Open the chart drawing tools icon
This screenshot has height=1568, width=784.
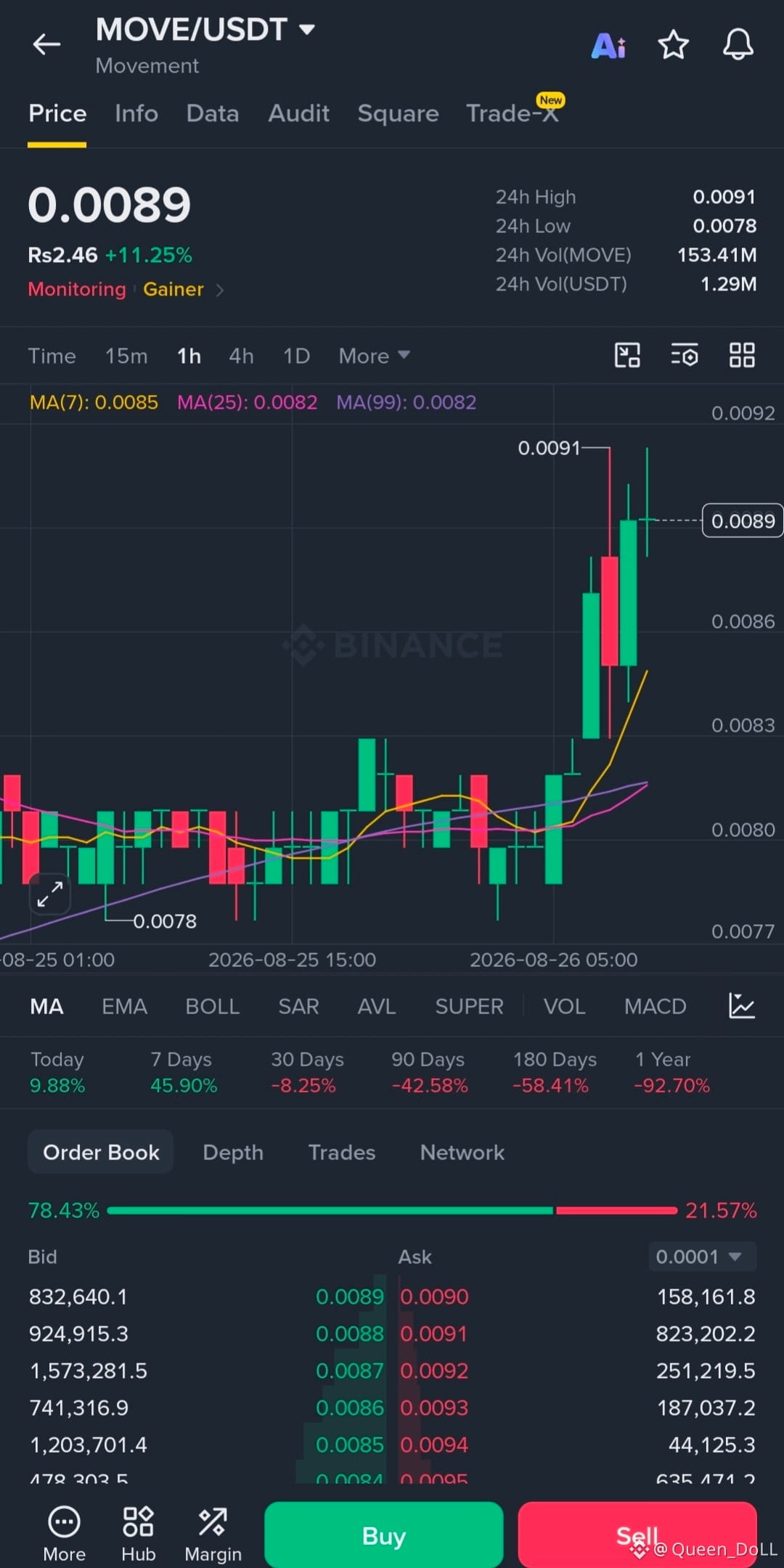627,356
